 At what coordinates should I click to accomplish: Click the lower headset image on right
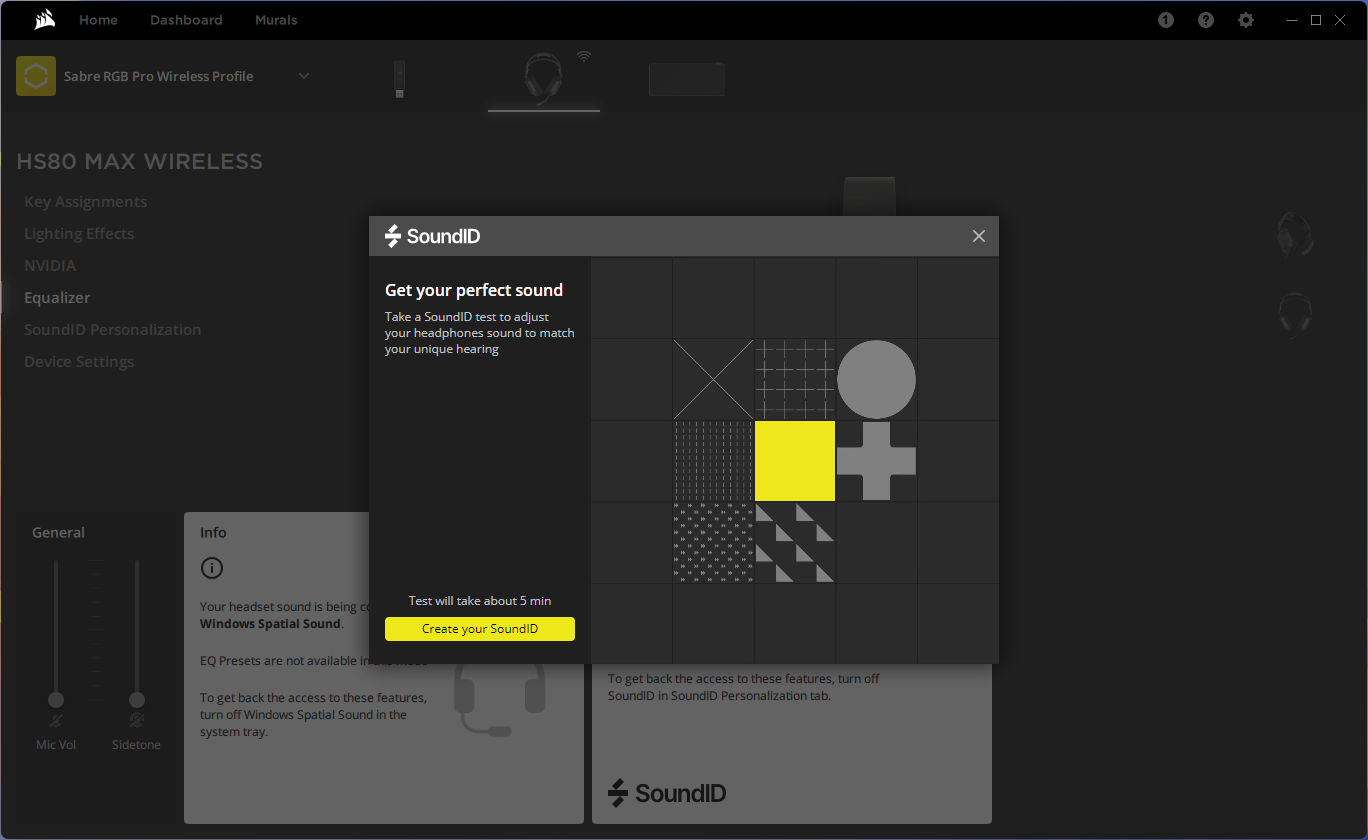pyautogui.click(x=1295, y=315)
